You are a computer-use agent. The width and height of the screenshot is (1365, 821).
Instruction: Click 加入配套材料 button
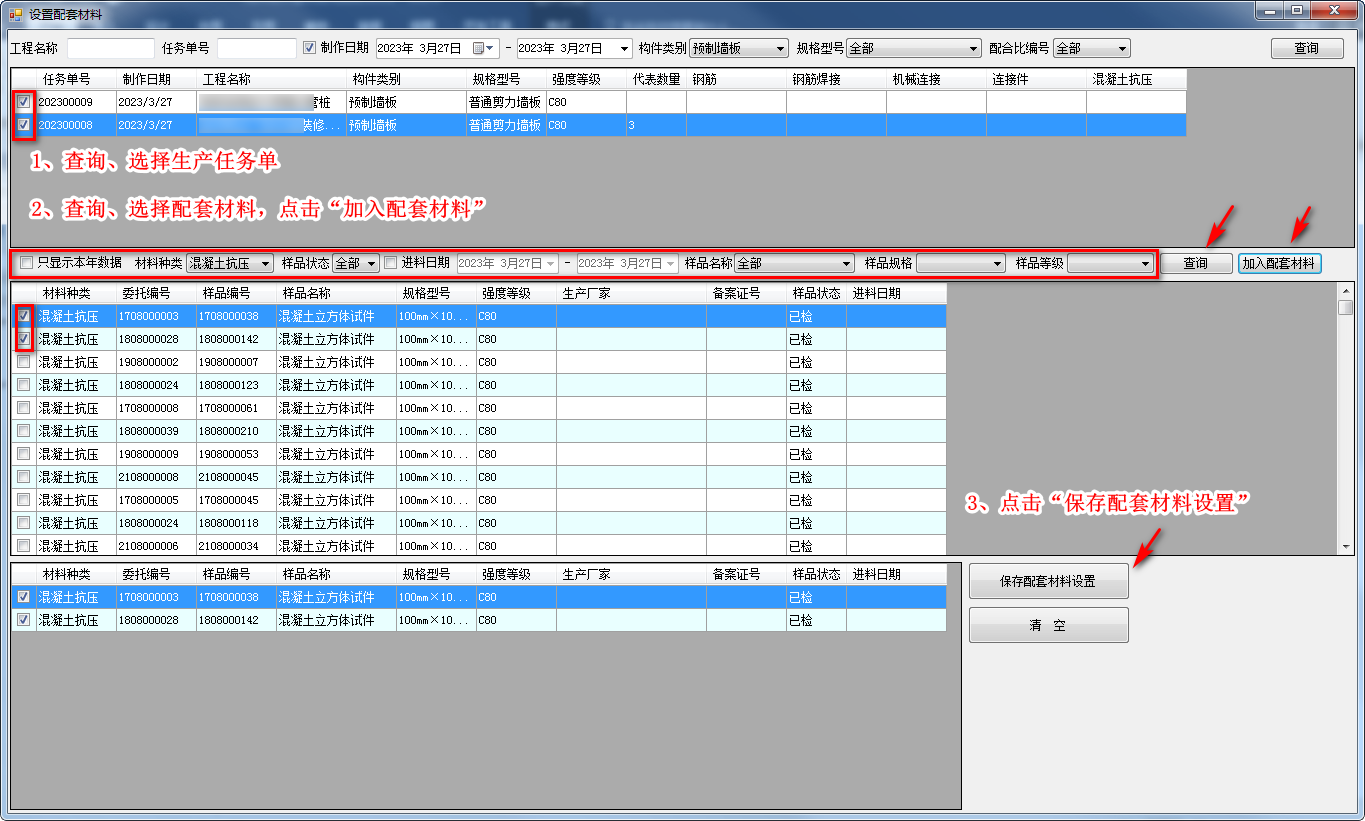click(x=1279, y=263)
